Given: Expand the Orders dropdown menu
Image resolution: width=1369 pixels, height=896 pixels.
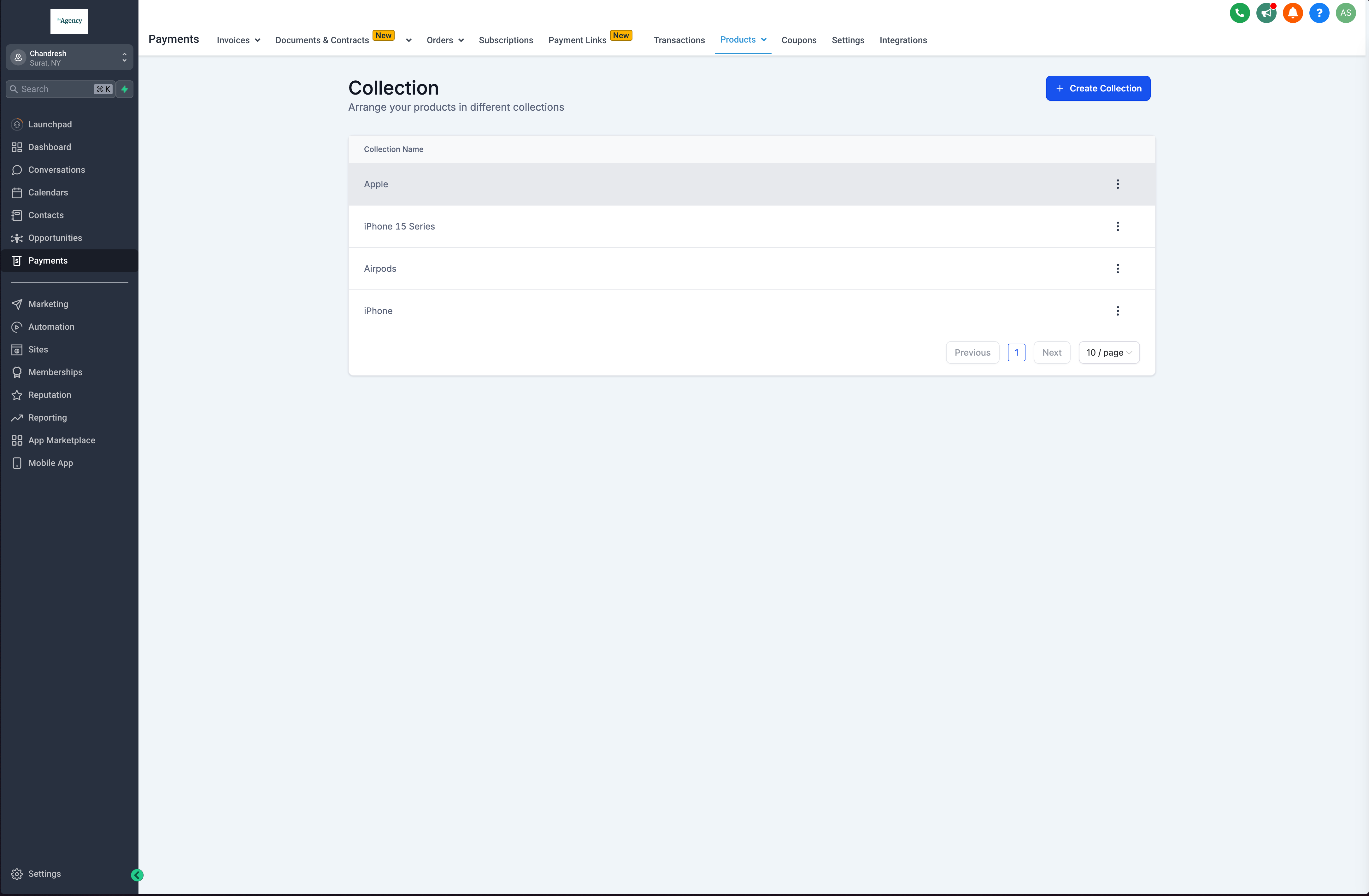Looking at the screenshot, I should click(445, 40).
